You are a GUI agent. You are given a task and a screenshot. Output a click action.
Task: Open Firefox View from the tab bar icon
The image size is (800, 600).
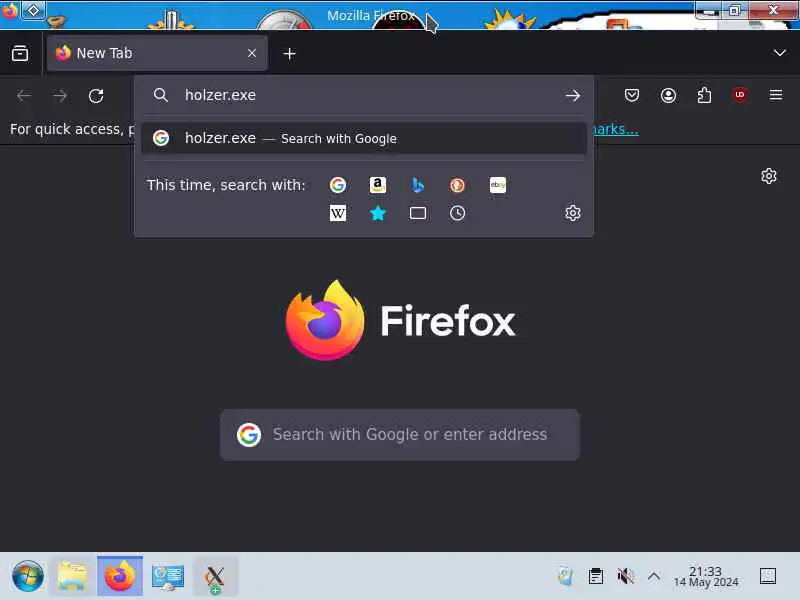click(x=20, y=53)
